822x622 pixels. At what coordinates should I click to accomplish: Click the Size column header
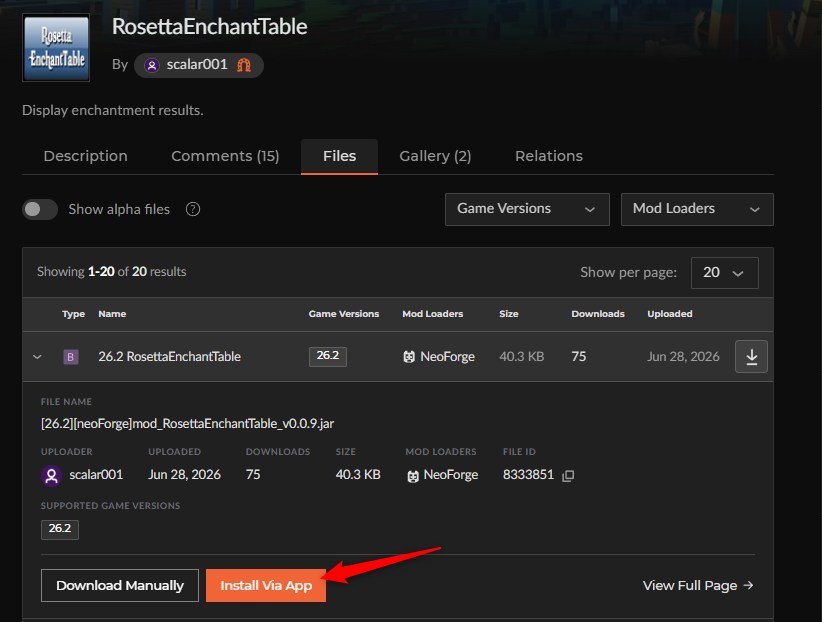coord(509,314)
